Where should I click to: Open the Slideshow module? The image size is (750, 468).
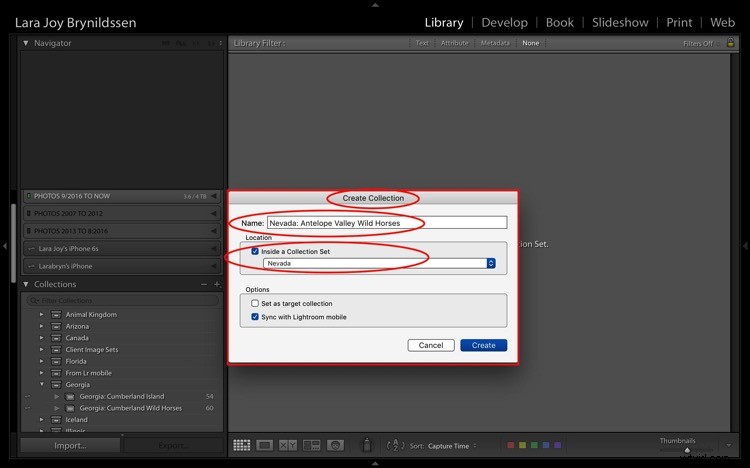coord(620,22)
